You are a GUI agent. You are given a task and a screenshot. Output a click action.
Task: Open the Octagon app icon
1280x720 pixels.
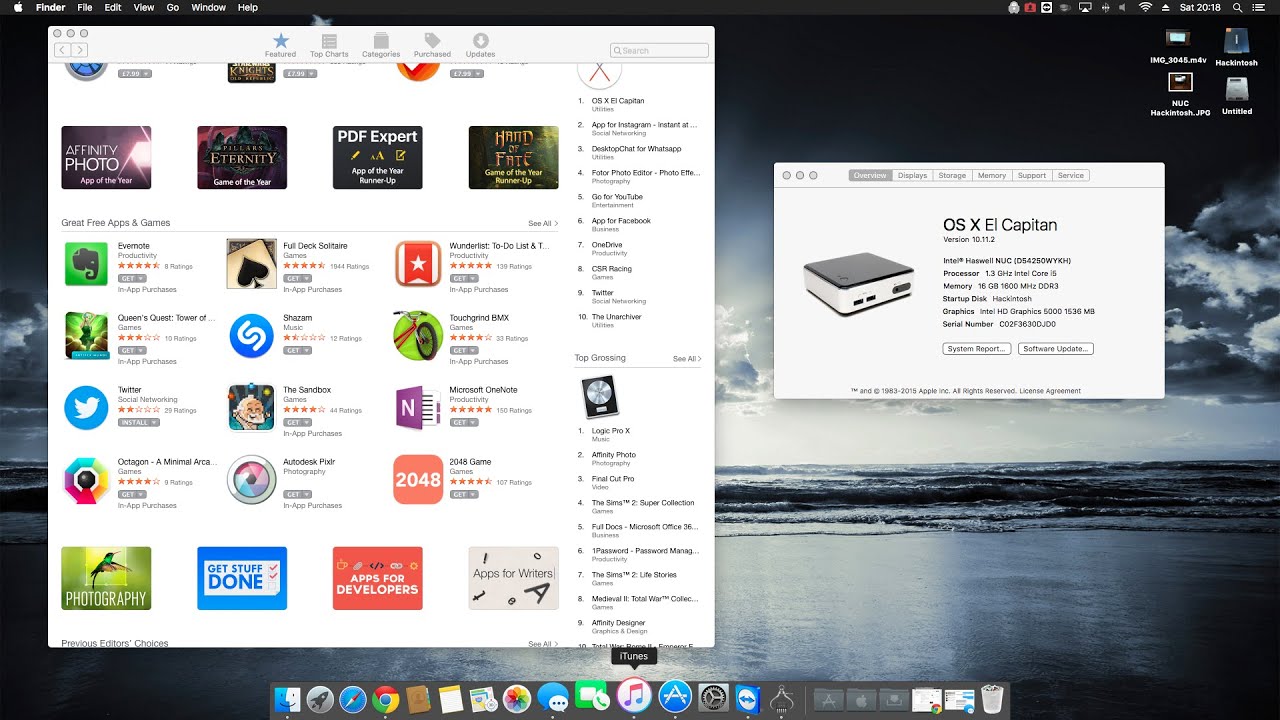pyautogui.click(x=86, y=480)
